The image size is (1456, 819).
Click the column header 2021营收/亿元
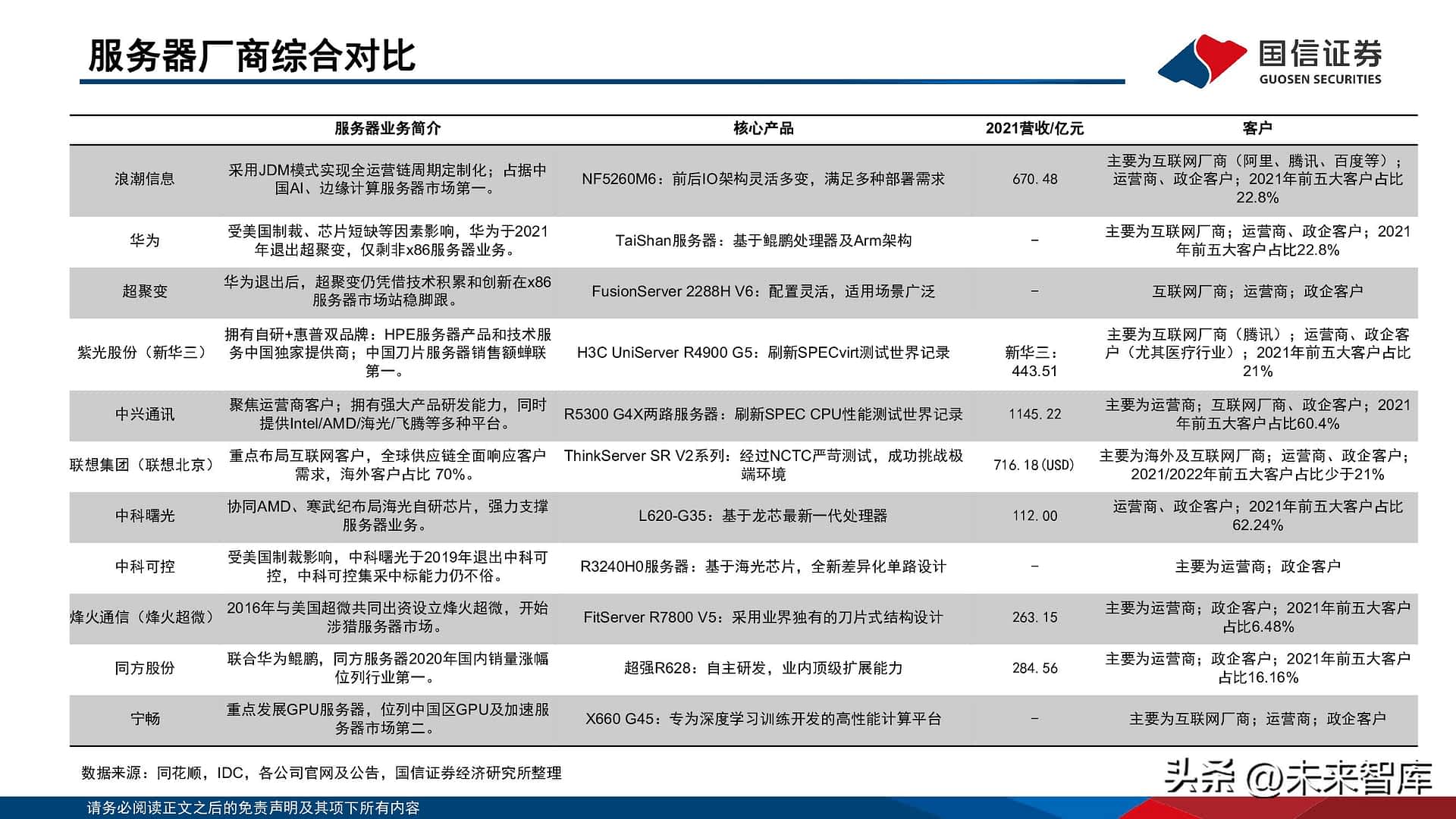coord(1034,128)
